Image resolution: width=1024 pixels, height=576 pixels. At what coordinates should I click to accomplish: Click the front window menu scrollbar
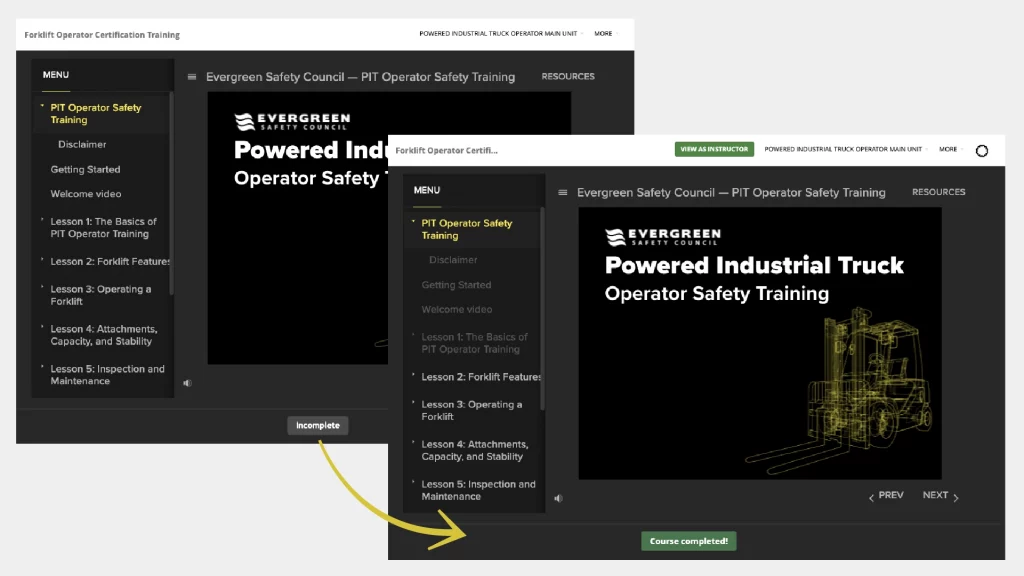[542, 307]
